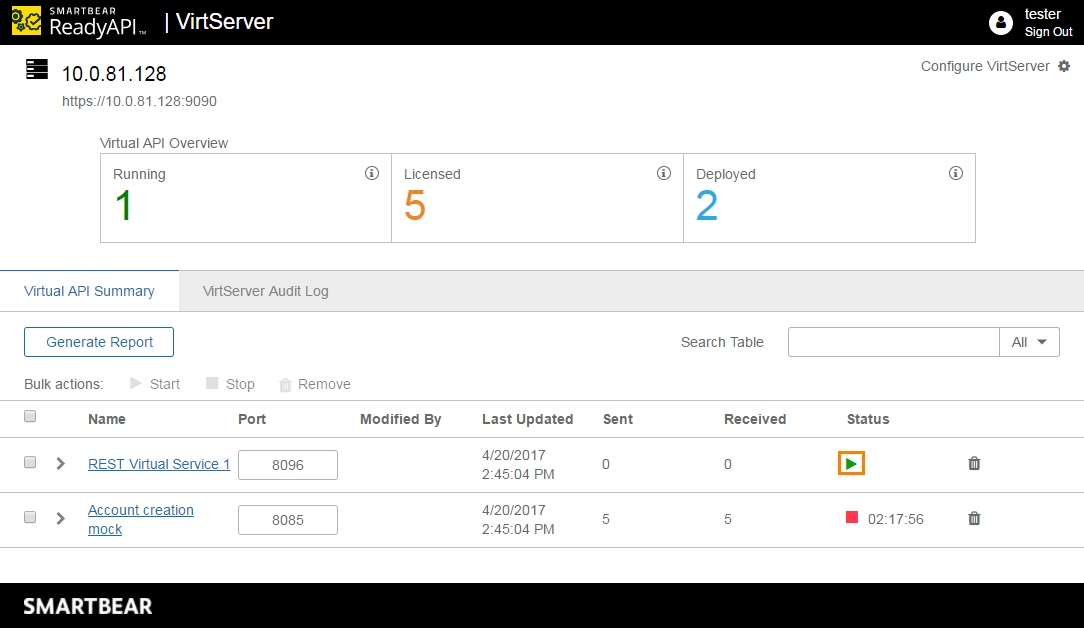Click the Search Table input field
The image size is (1084, 628).
[893, 341]
